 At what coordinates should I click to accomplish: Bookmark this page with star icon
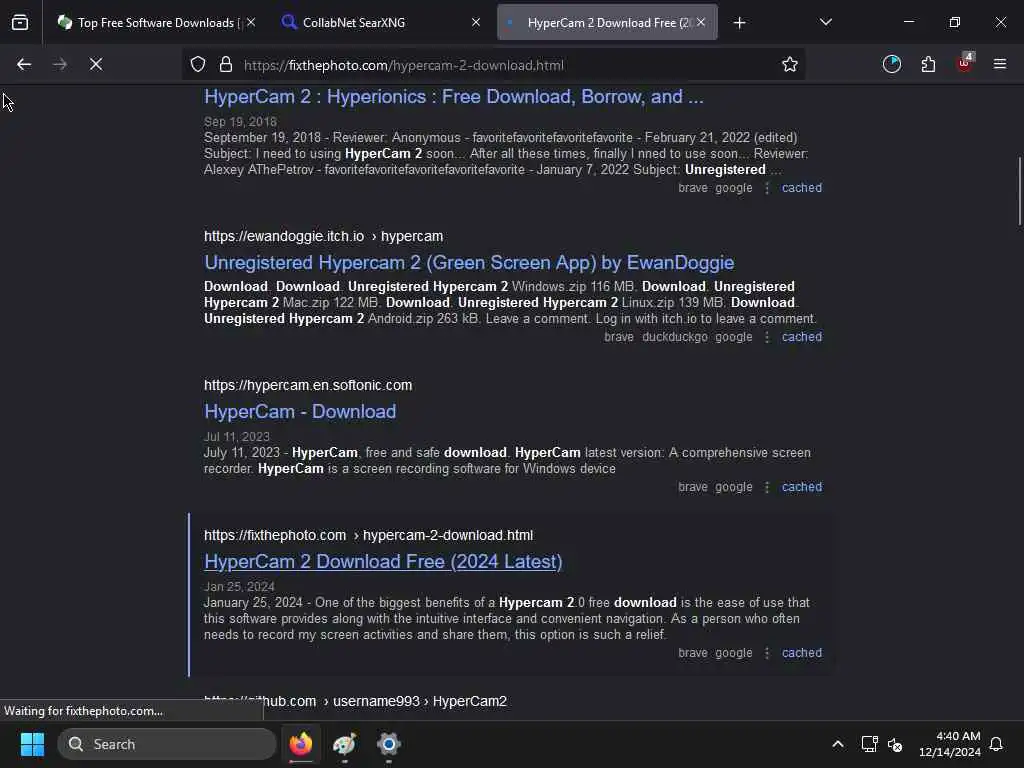(790, 64)
